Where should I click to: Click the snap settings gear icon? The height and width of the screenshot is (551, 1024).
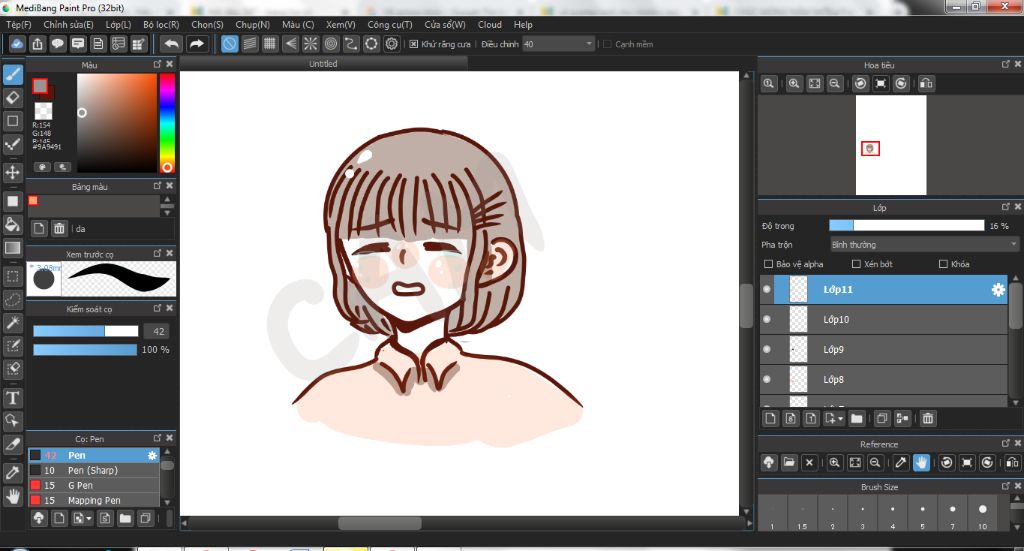pyautogui.click(x=391, y=44)
